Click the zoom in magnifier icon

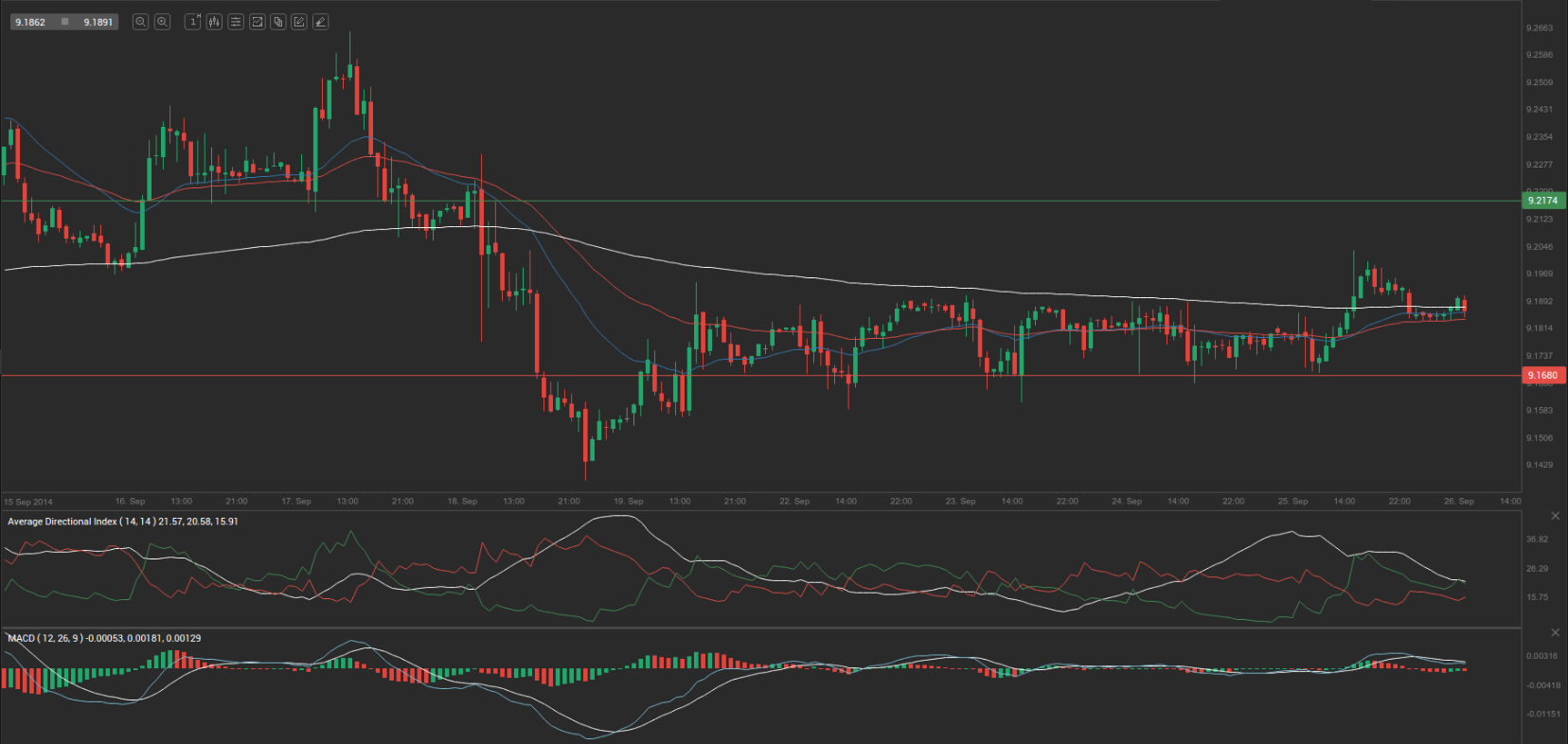pos(162,22)
